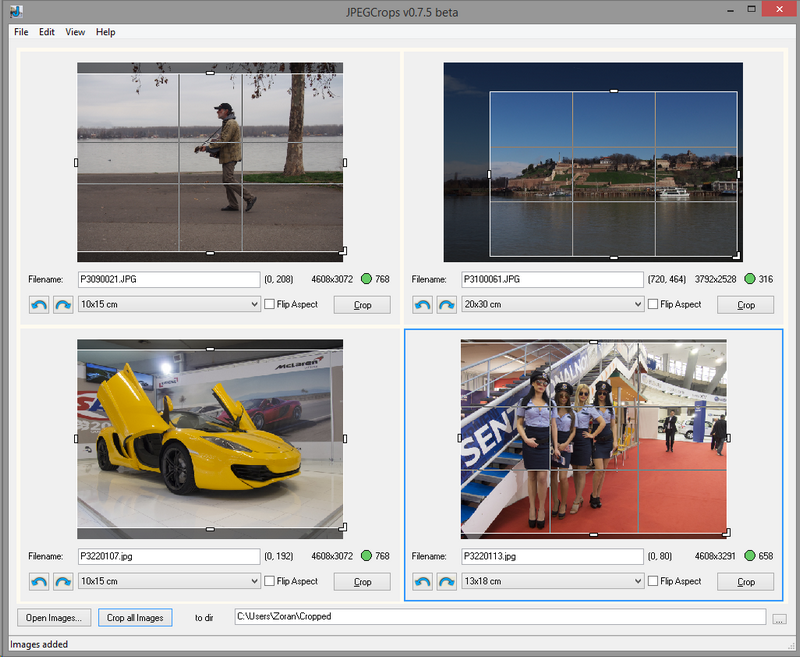The width and height of the screenshot is (800, 657).
Task: Rotate P3090021.JPG counterclockwise
Action: pyautogui.click(x=39, y=305)
